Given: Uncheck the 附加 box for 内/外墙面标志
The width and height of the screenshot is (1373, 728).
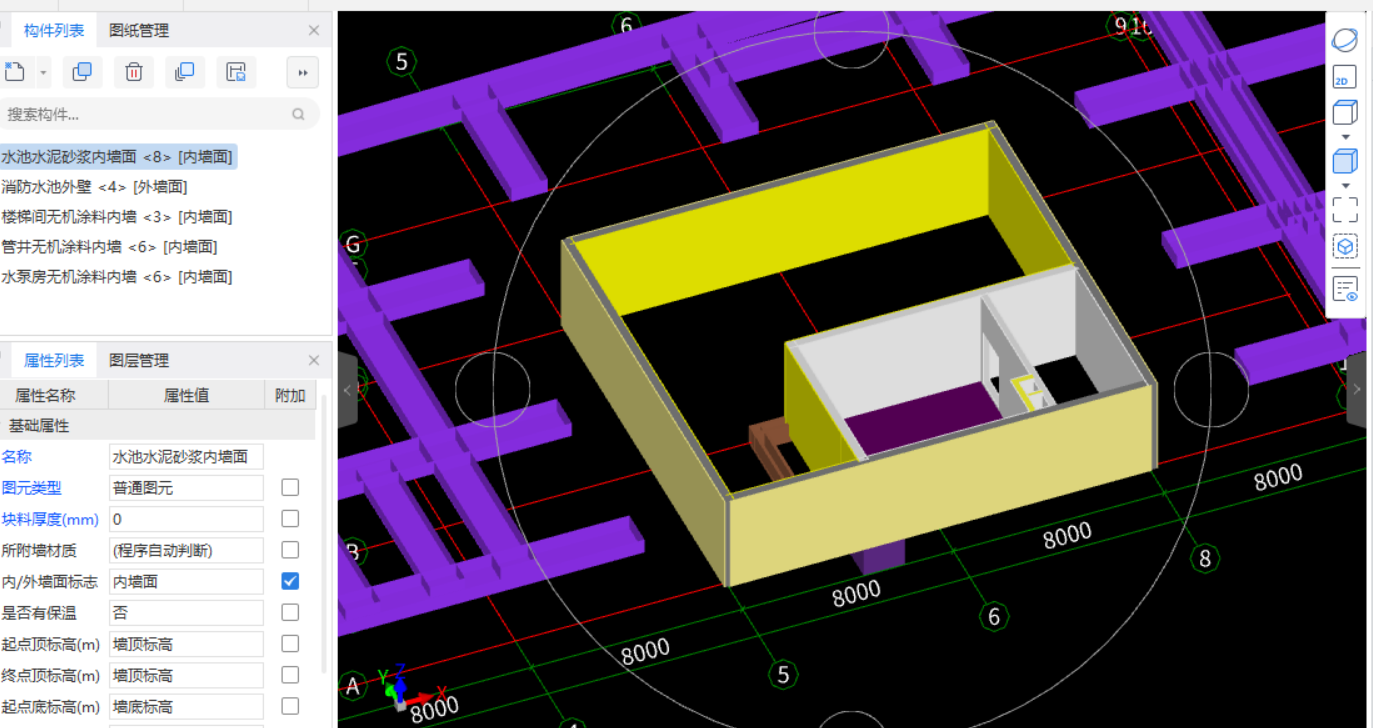Looking at the screenshot, I should coord(290,580).
